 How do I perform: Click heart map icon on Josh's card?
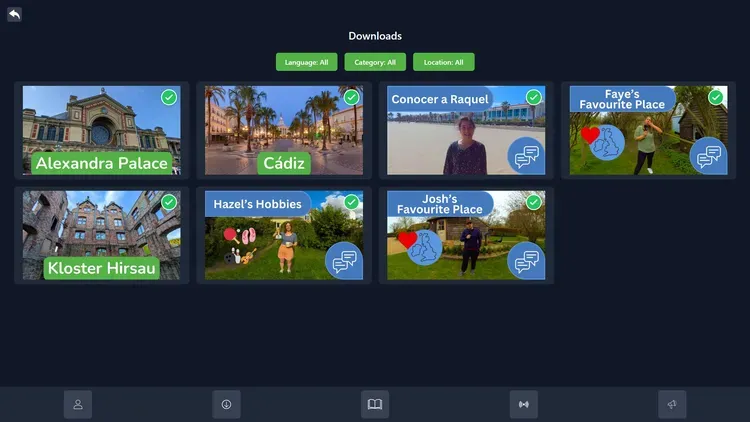coord(420,247)
